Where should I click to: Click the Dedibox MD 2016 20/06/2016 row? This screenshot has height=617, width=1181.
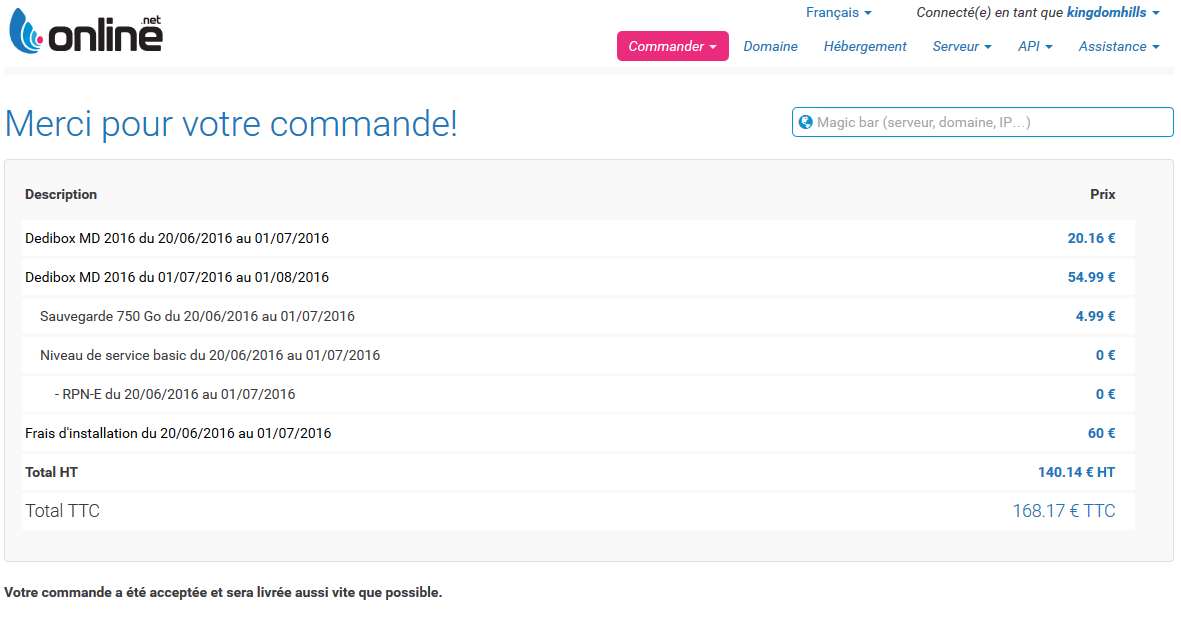coord(177,238)
